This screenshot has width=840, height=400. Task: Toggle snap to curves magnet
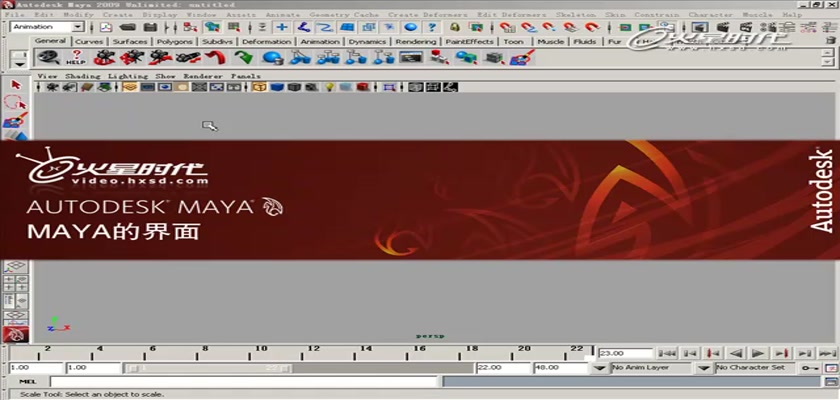[529, 27]
